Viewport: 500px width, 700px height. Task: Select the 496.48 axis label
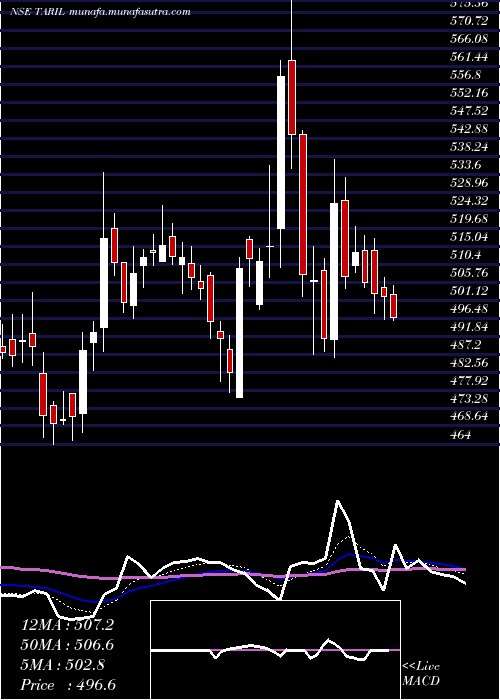[468, 309]
